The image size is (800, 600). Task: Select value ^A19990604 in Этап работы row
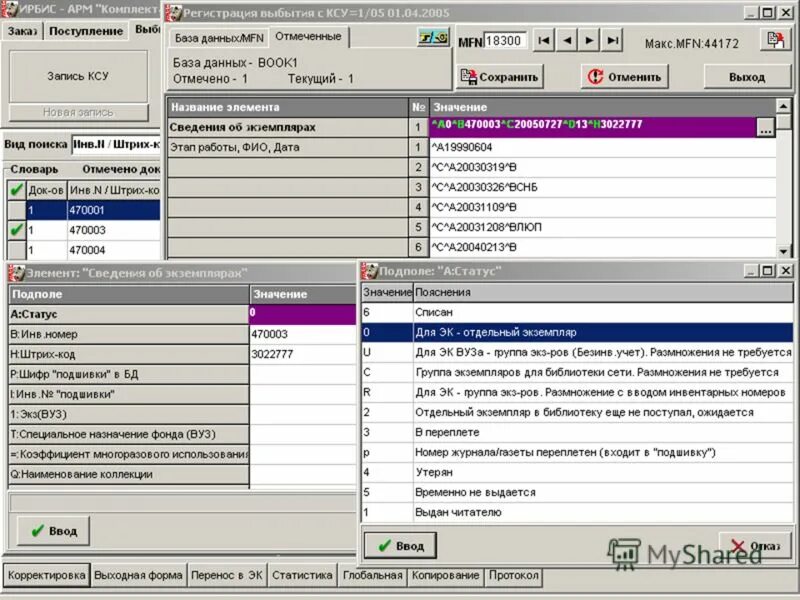[x=602, y=147]
